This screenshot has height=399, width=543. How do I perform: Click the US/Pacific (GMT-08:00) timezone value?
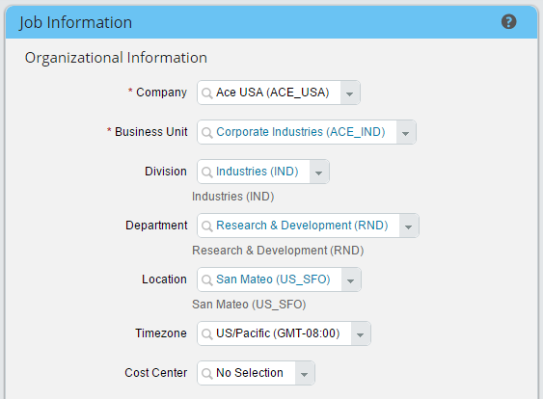pyautogui.click(x=278, y=334)
